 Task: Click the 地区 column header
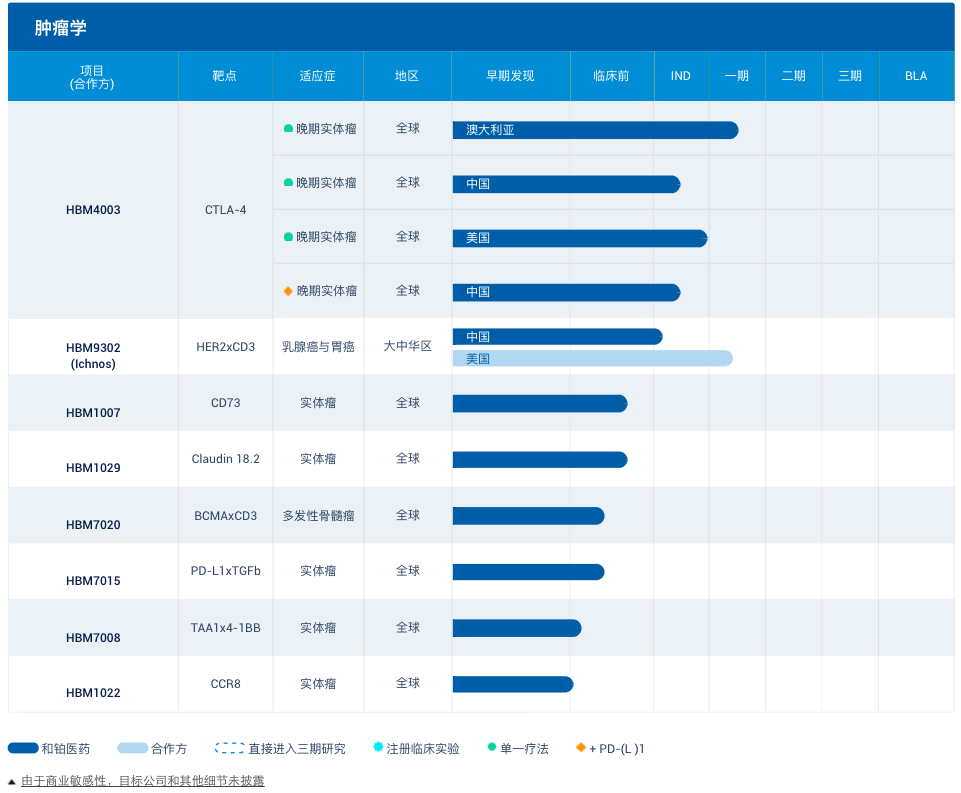pyautogui.click(x=407, y=76)
